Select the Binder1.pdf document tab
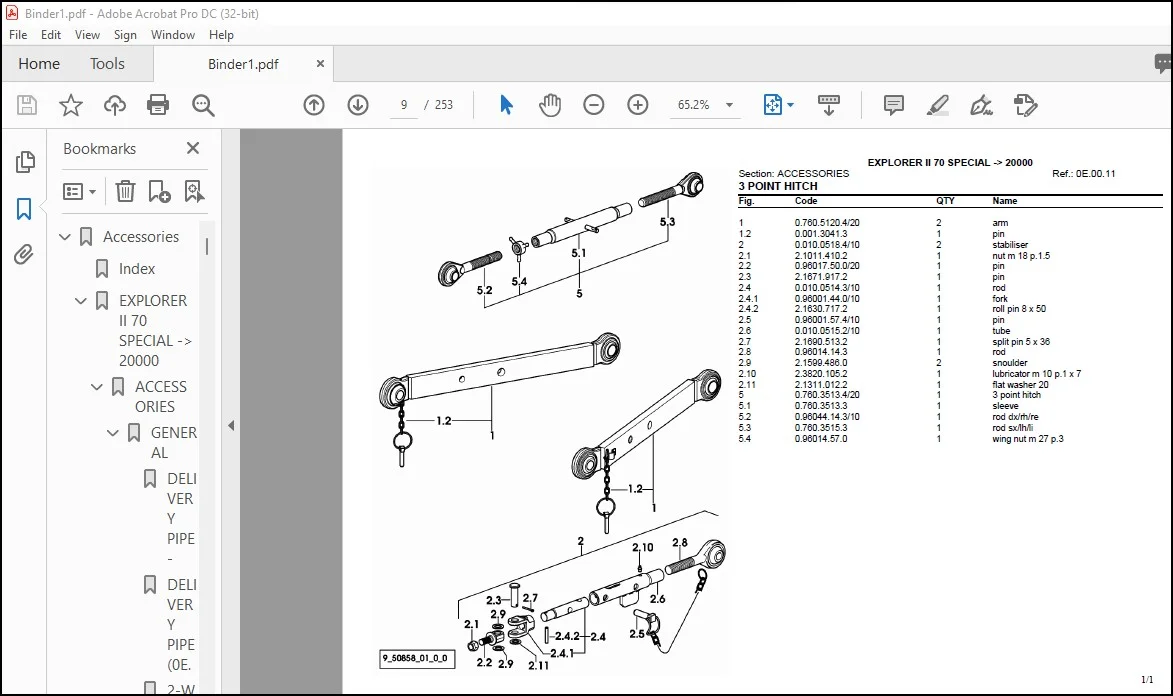This screenshot has height=696, width=1173. point(243,64)
